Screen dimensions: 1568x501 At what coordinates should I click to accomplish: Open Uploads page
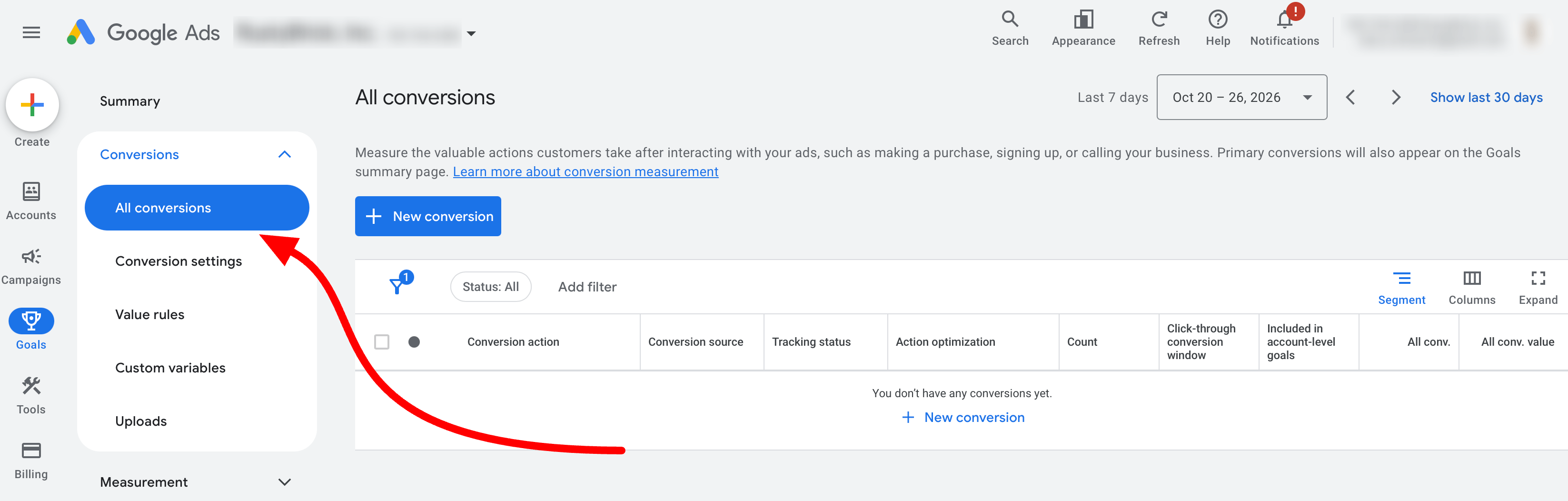(x=140, y=421)
